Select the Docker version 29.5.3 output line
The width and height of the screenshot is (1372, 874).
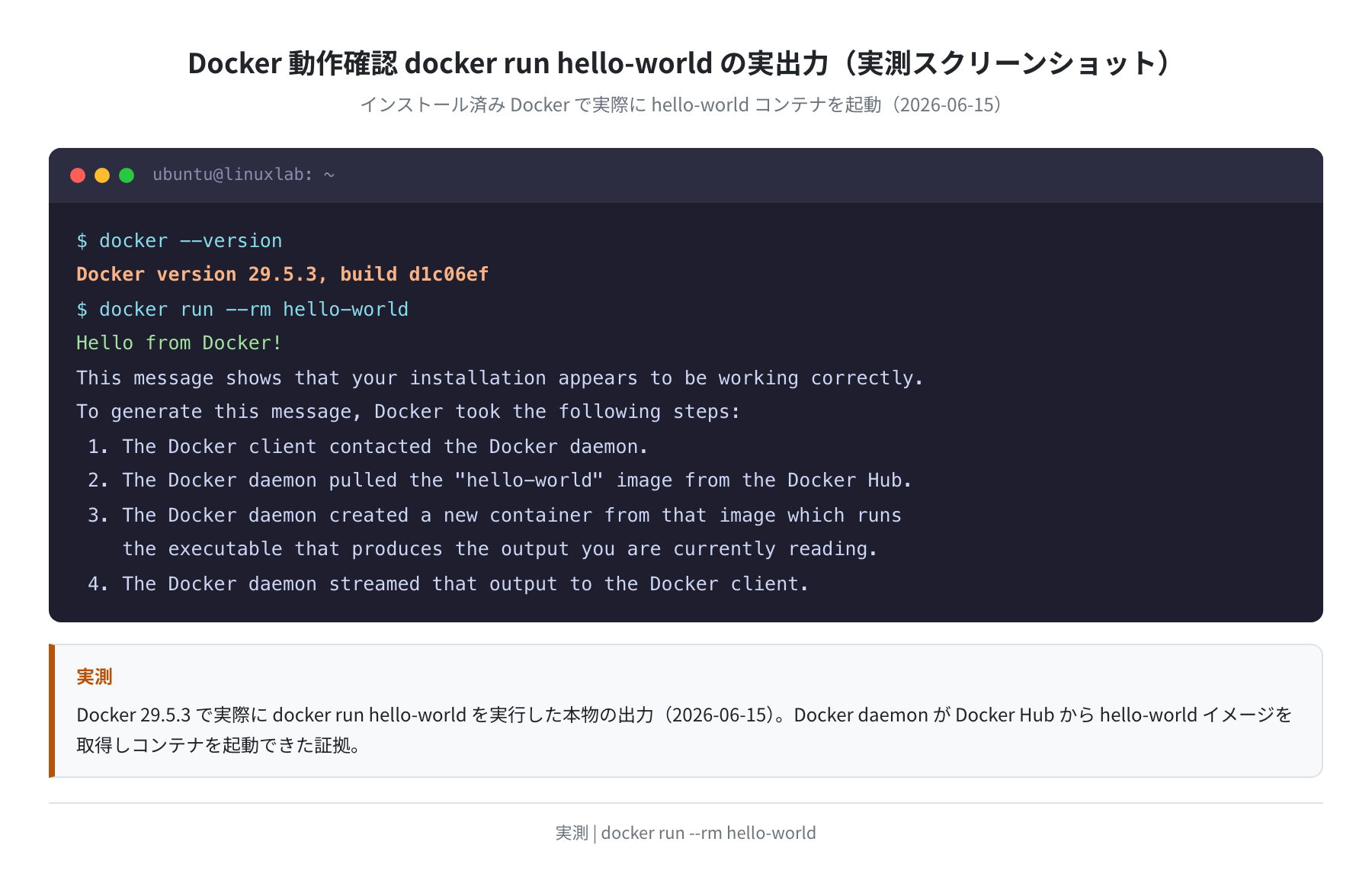tap(282, 275)
